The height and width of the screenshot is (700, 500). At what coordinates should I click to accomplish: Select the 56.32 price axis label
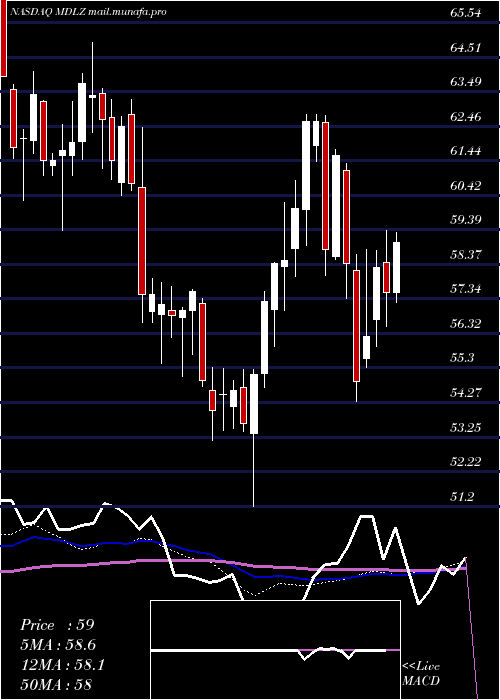466,324
